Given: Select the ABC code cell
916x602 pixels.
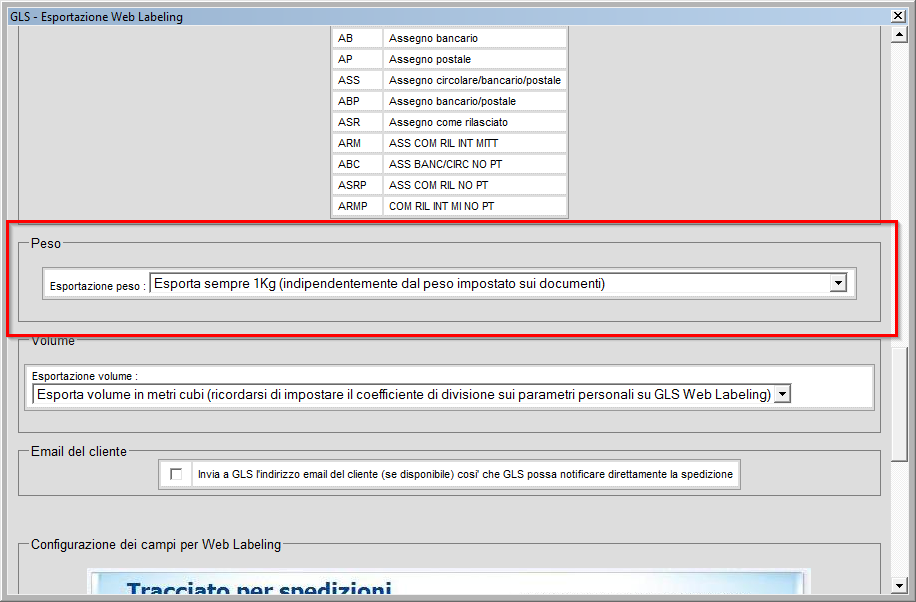Looking at the screenshot, I should pos(357,164).
